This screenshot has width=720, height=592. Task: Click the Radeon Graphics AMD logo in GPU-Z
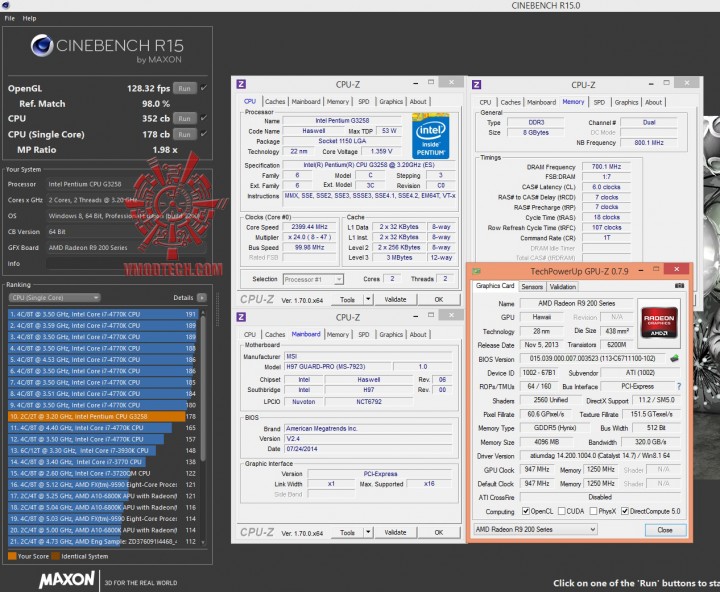pos(659,321)
